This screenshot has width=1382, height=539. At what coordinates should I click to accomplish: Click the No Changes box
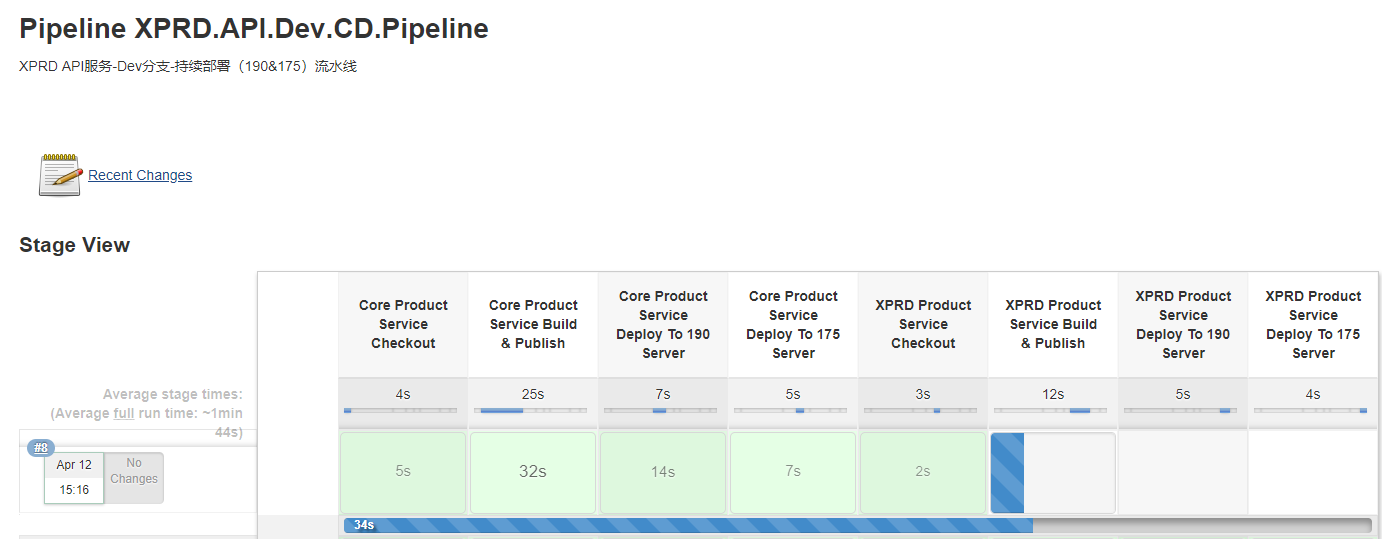coord(134,471)
